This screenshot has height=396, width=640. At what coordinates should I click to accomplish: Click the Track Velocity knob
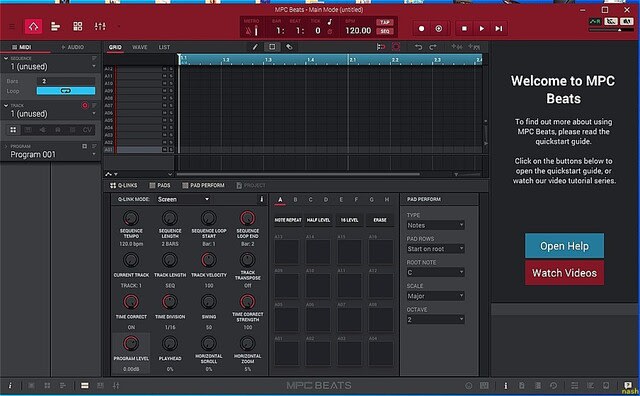pyautogui.click(x=209, y=260)
